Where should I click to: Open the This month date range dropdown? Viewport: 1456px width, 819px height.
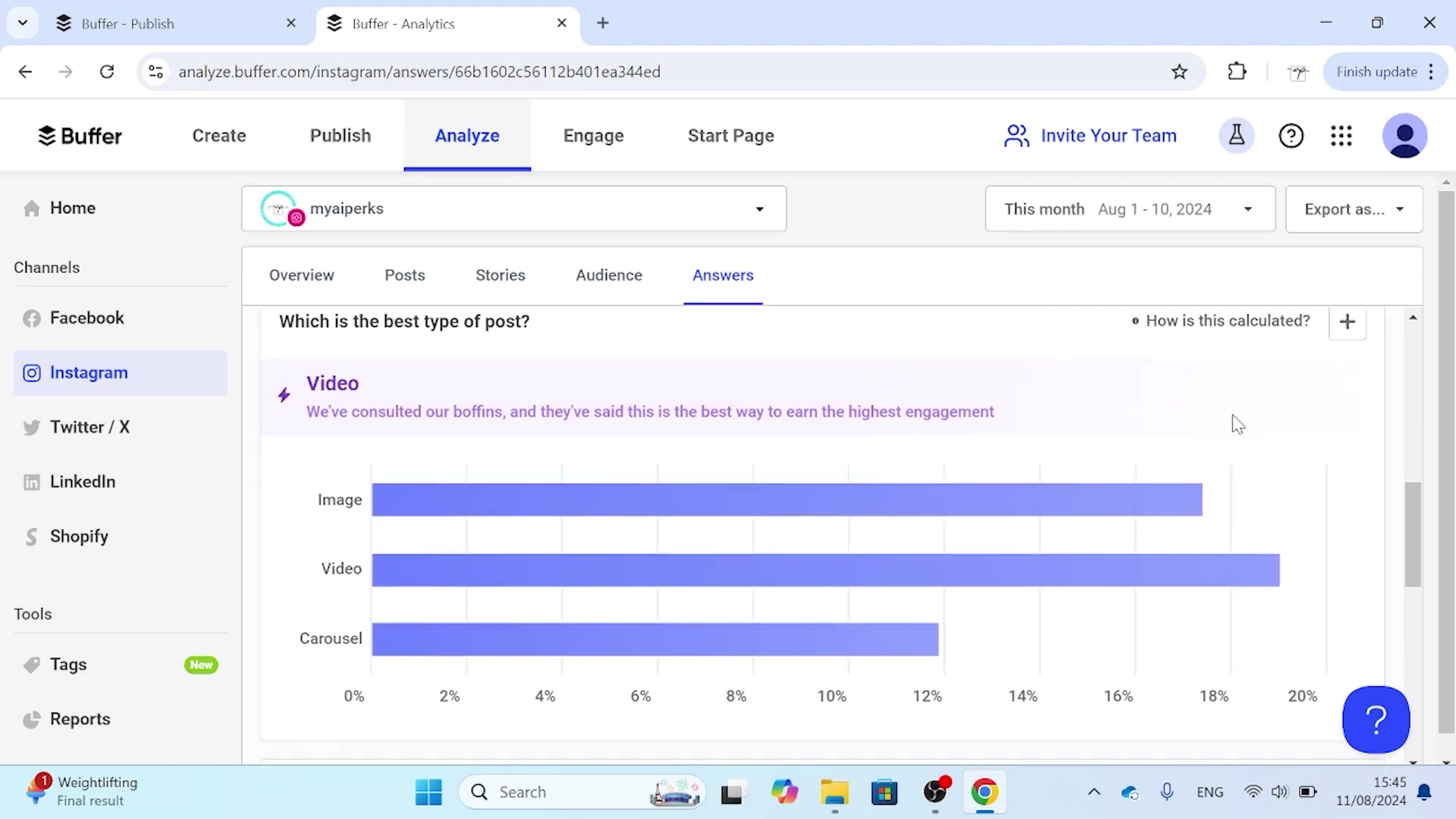coord(1130,209)
